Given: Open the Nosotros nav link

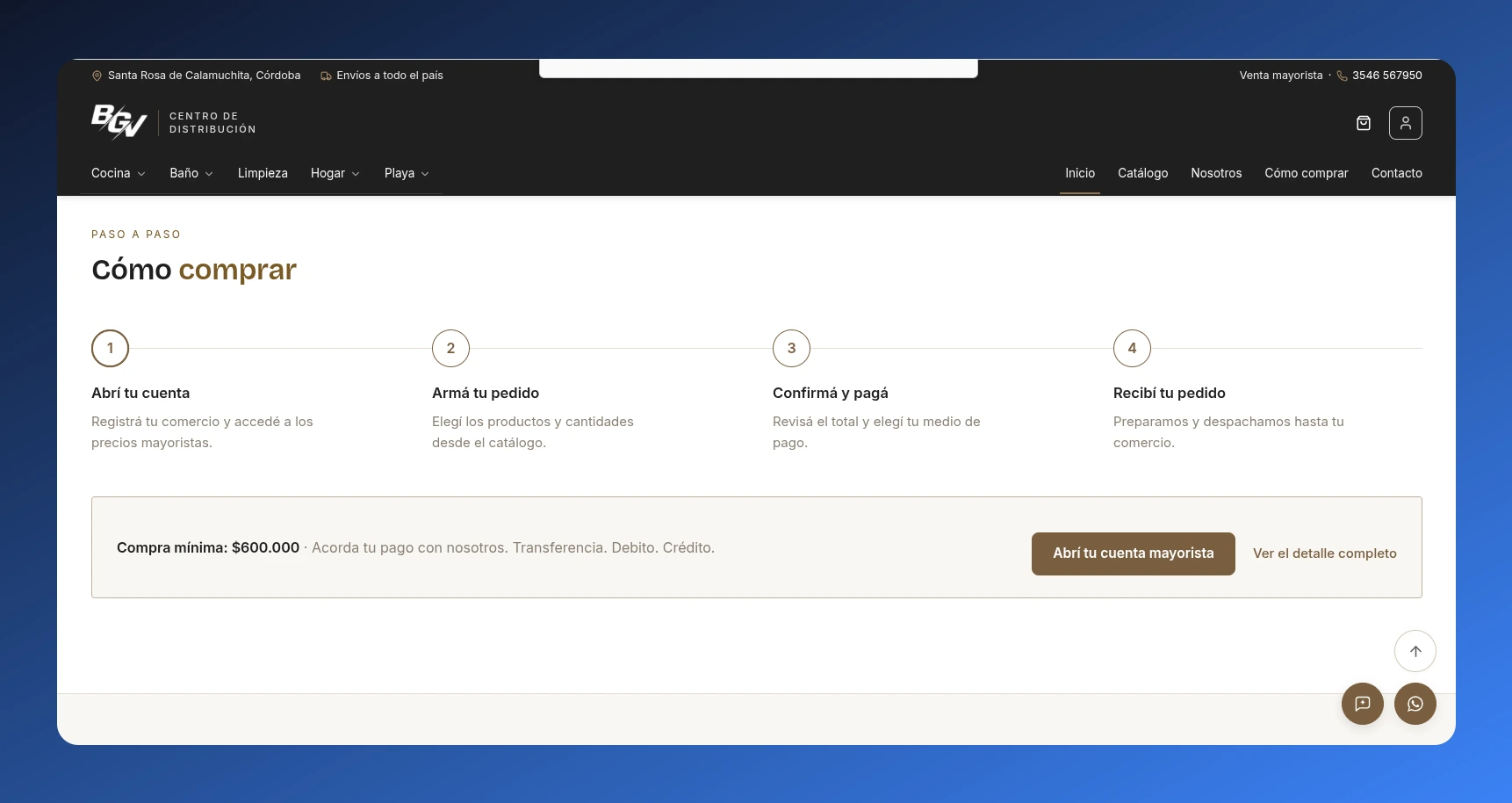Looking at the screenshot, I should 1216,173.
